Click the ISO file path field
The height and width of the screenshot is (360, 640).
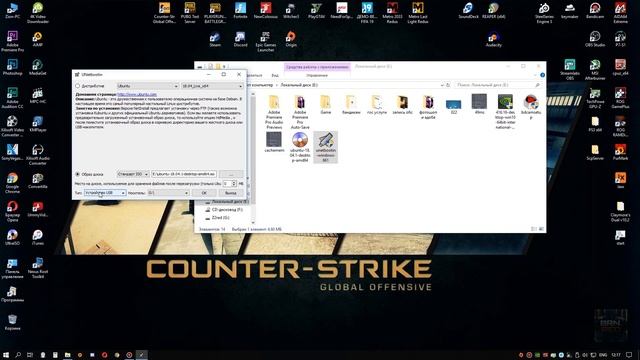click(x=184, y=174)
